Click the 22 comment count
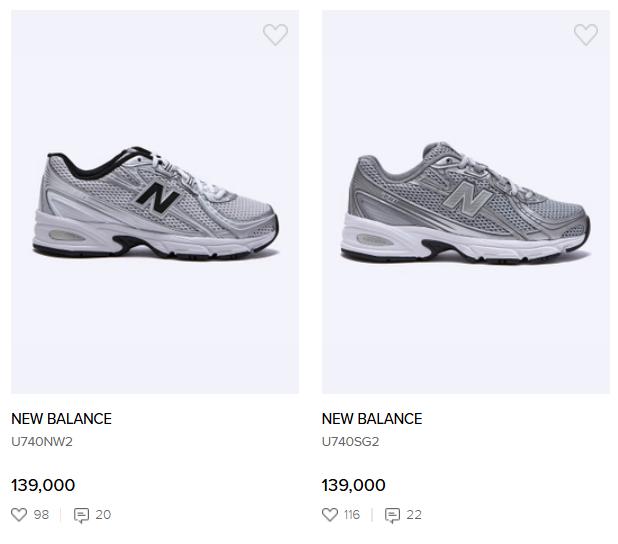Image resolution: width=618 pixels, height=544 pixels. [x=414, y=515]
